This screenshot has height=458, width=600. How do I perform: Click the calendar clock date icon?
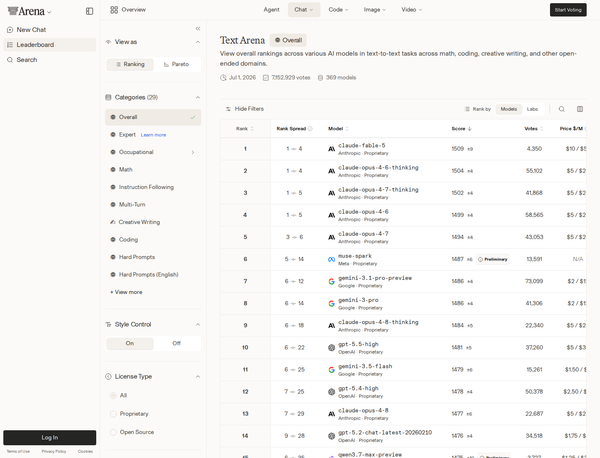[x=223, y=78]
